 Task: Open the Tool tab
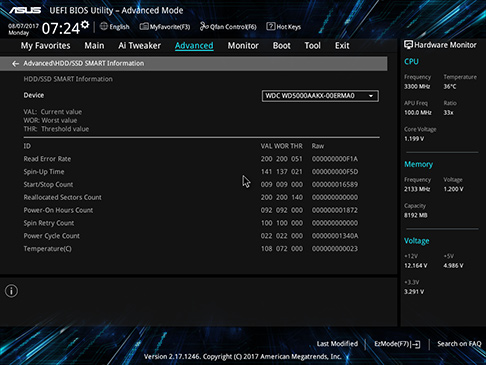coord(312,46)
